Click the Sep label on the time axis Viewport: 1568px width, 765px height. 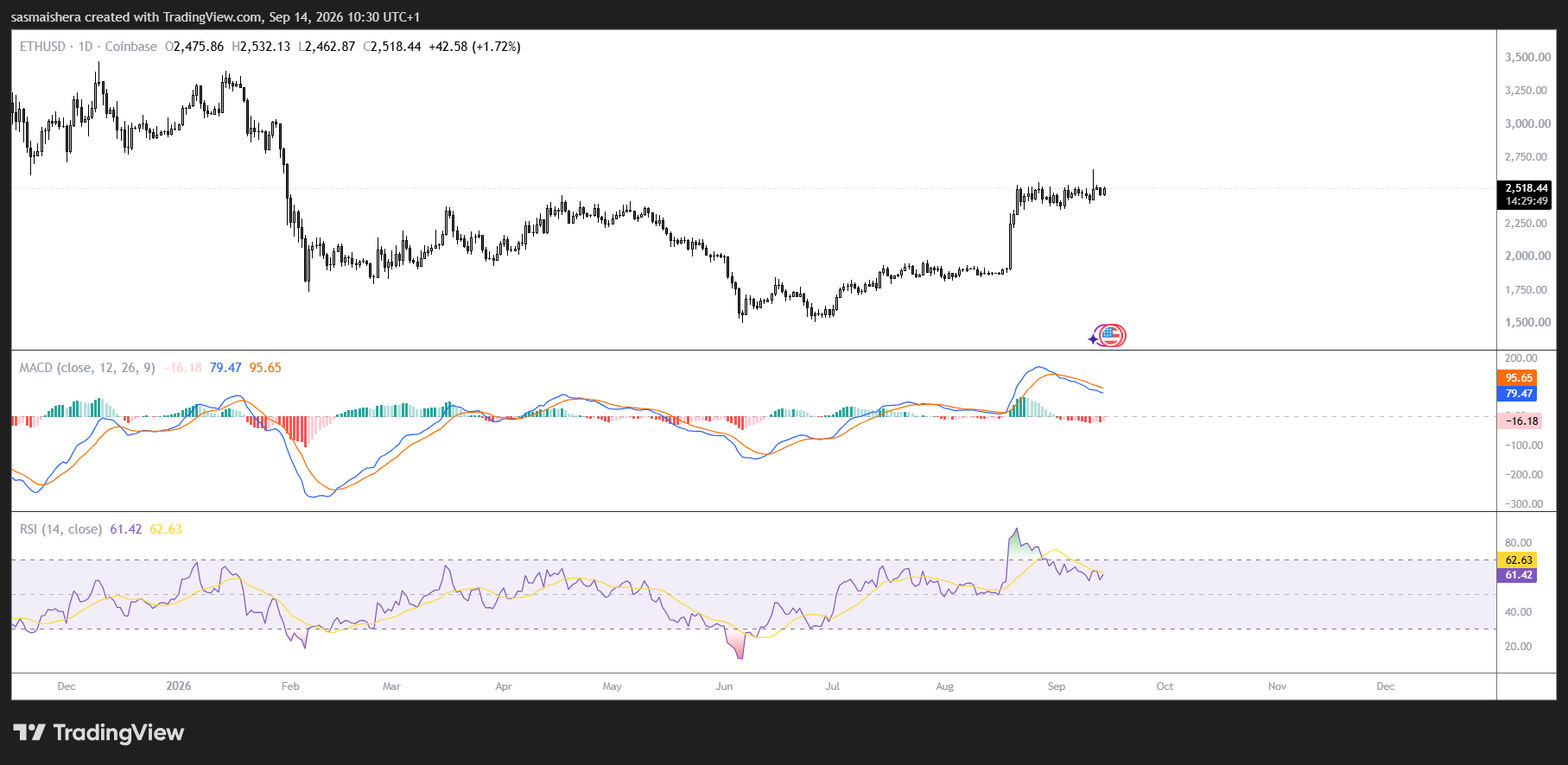1057,686
